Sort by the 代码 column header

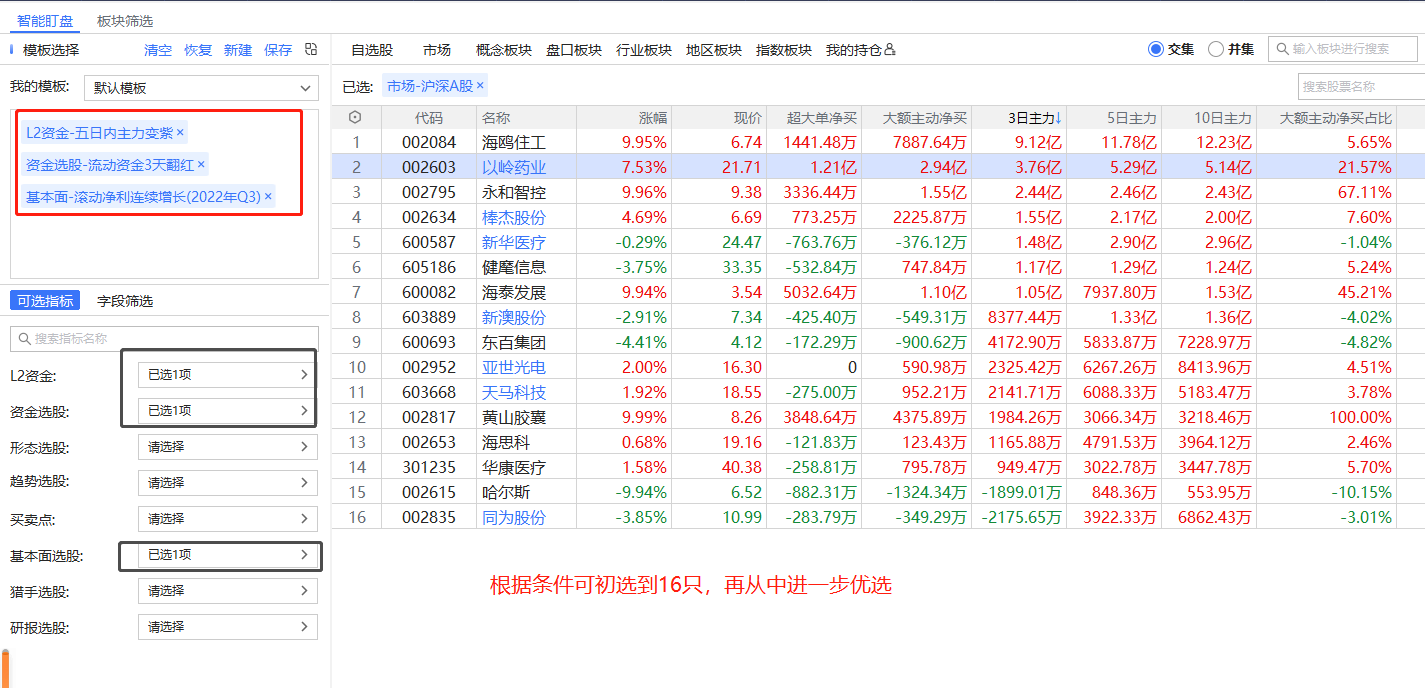[x=429, y=118]
